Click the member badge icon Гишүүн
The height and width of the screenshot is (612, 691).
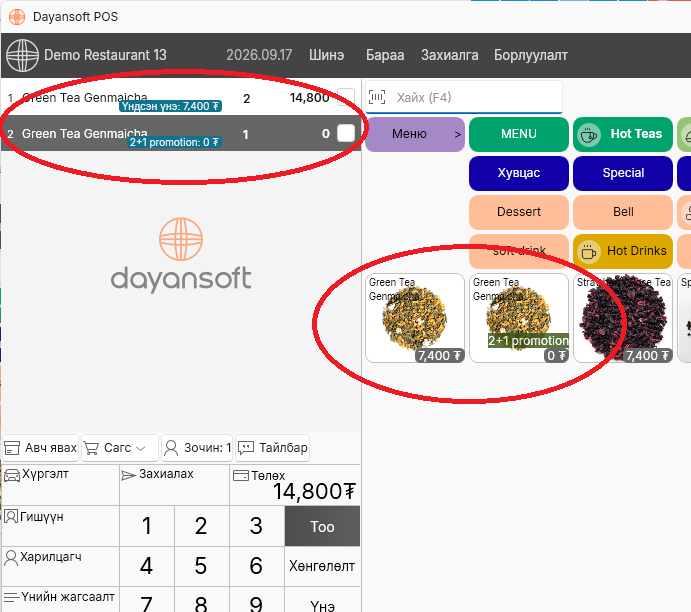[11, 516]
